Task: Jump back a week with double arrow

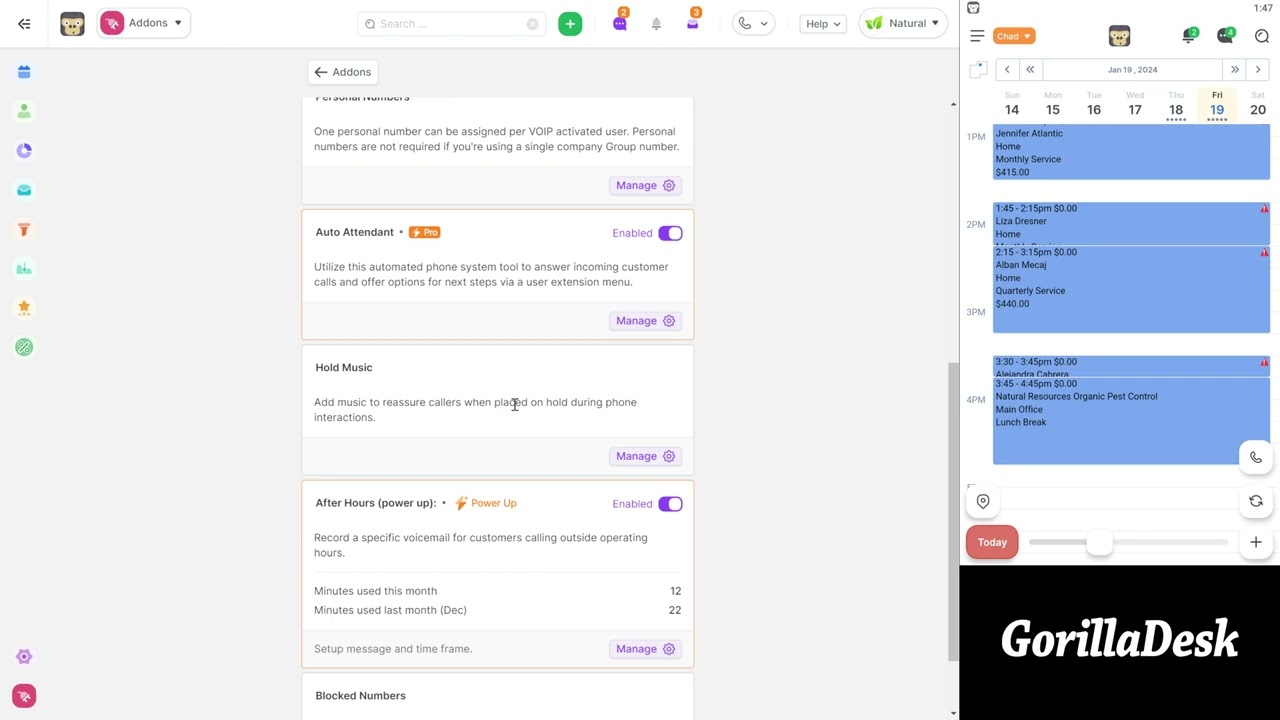Action: coord(1030,70)
